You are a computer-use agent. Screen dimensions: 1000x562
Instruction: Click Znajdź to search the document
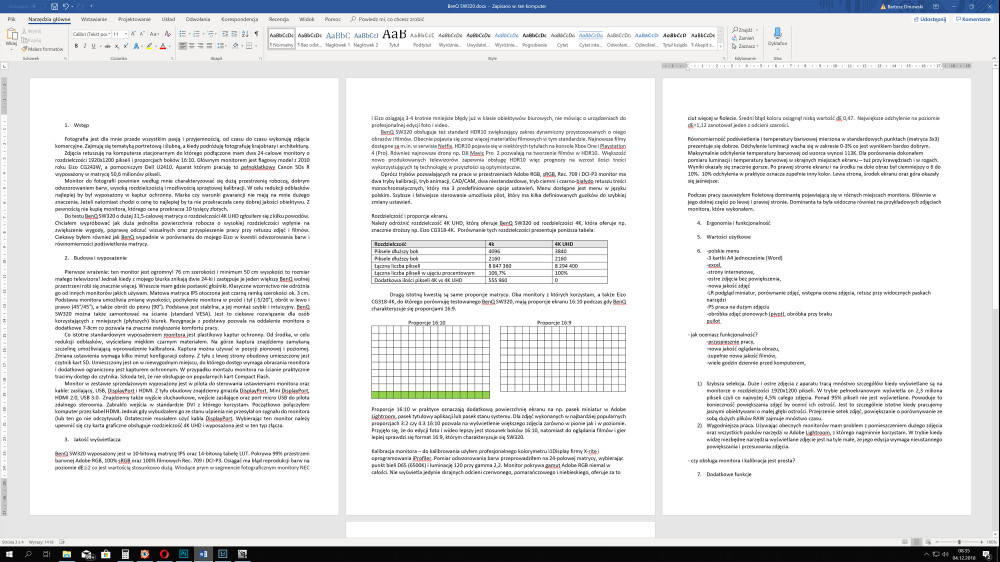(744, 30)
